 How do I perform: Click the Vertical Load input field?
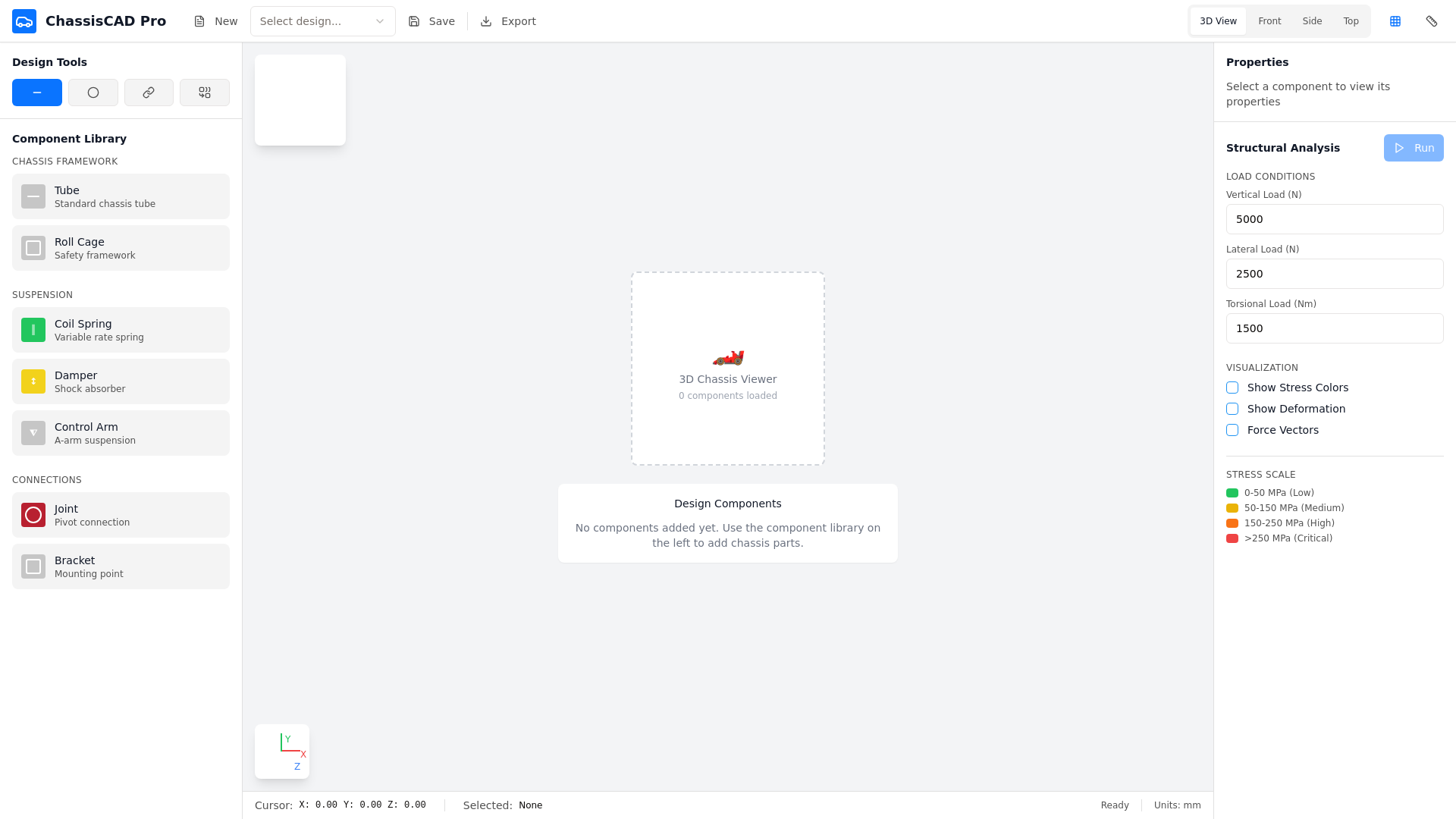[x=1335, y=219]
